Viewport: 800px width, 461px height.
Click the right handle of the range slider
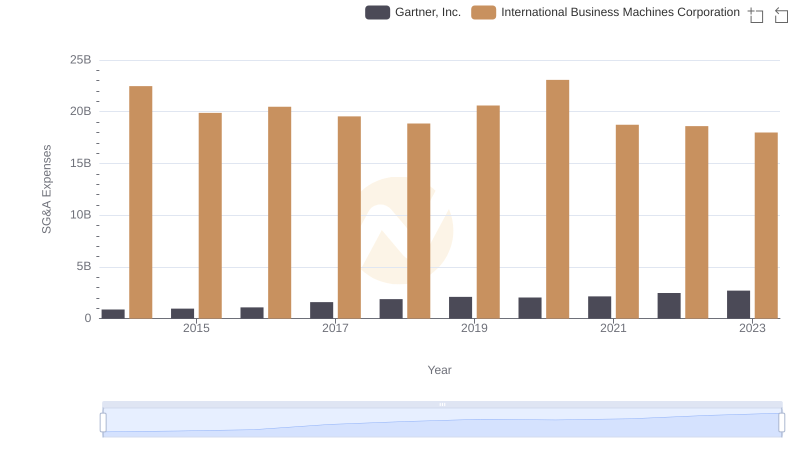pos(782,423)
